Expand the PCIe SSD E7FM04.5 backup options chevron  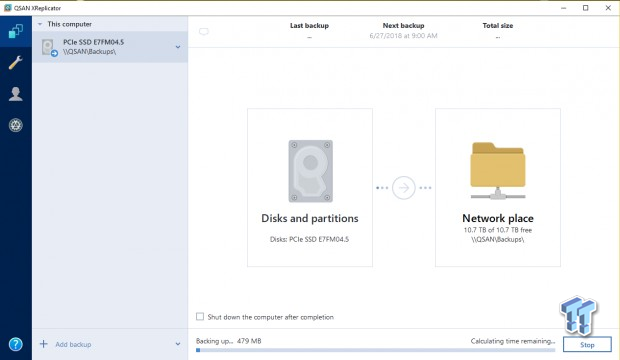click(x=178, y=47)
